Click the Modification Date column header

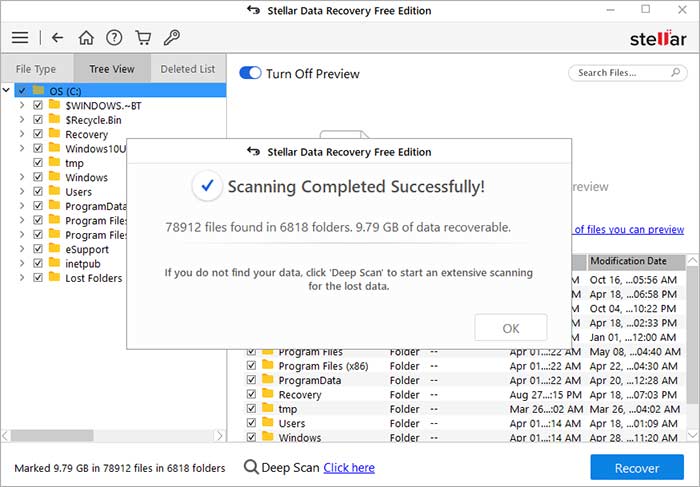(x=636, y=261)
